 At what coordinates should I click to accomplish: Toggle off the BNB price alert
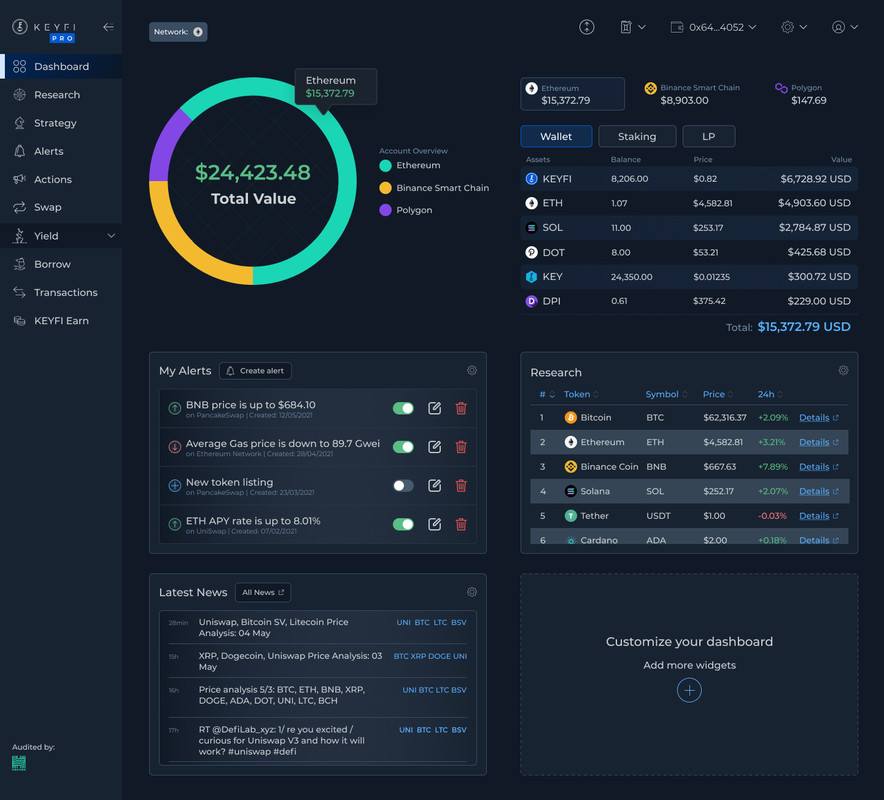tap(403, 408)
